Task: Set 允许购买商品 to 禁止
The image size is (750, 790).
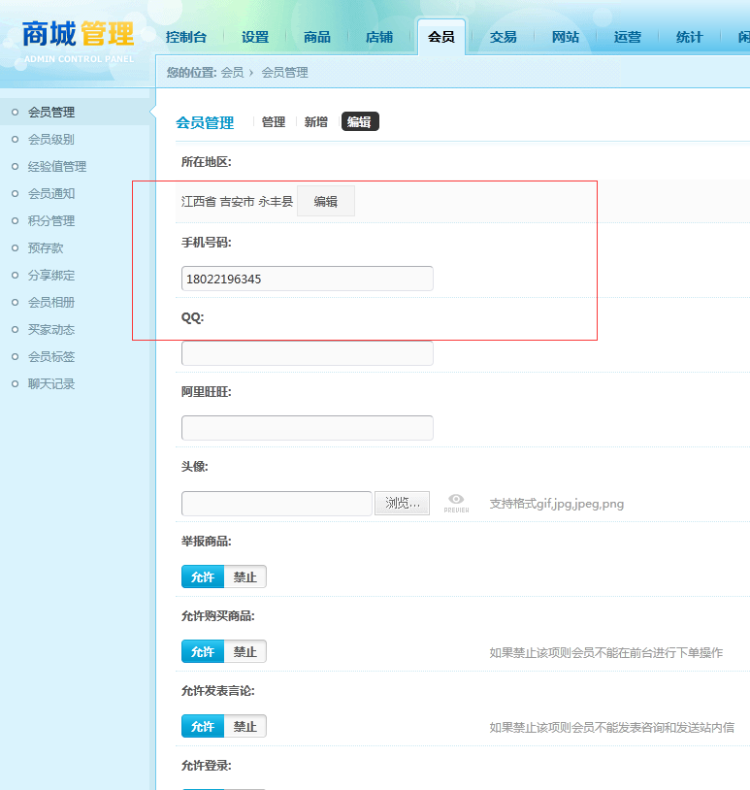Action: pyautogui.click(x=245, y=651)
